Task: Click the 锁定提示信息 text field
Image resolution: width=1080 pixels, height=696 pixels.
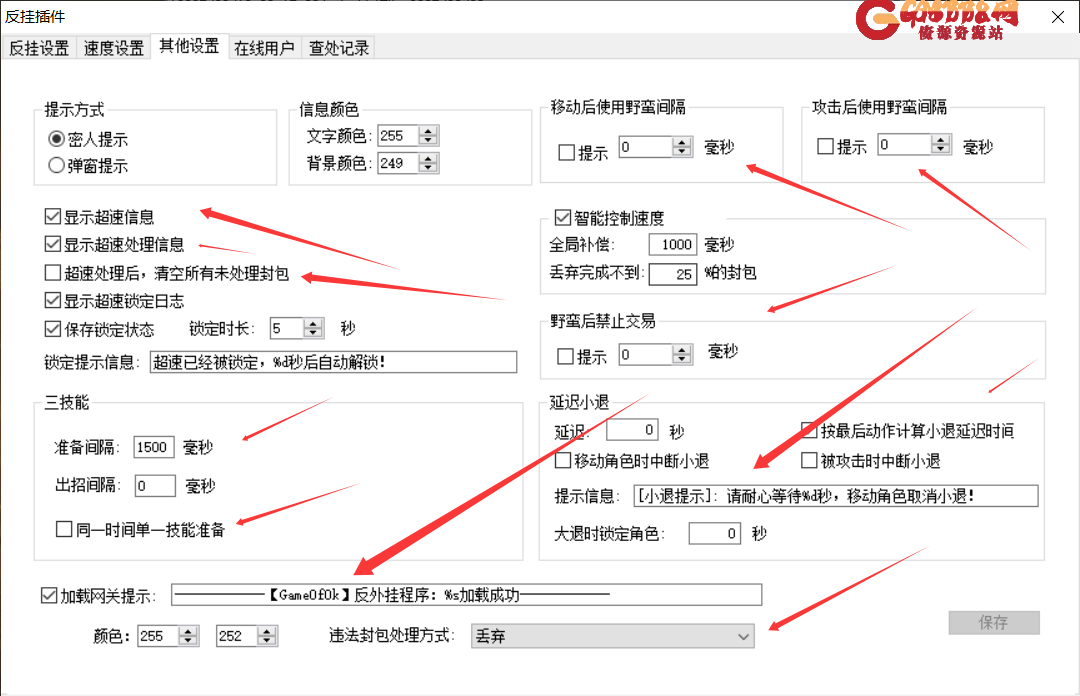Action: tap(333, 362)
